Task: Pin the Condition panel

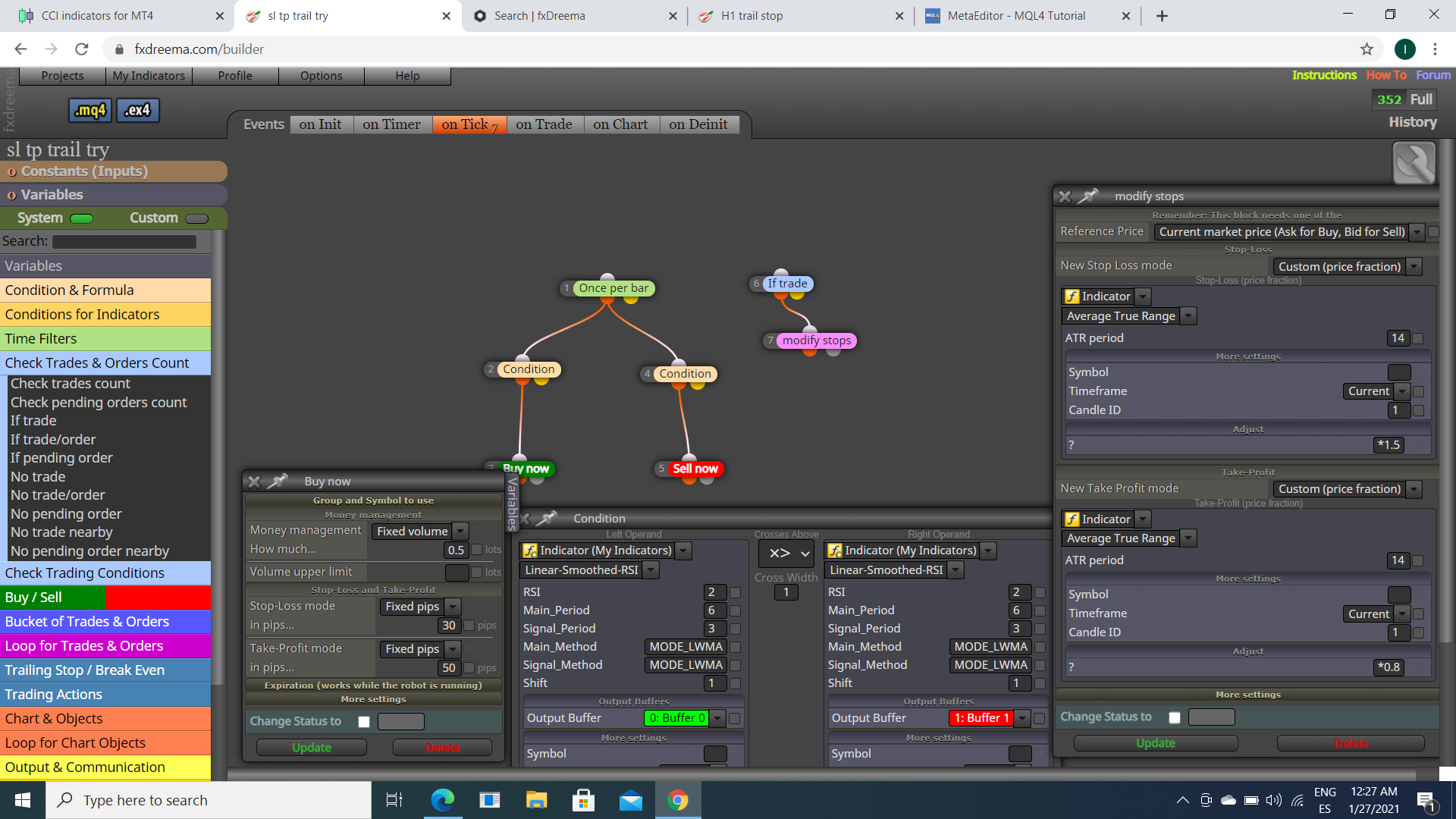Action: pos(547,518)
